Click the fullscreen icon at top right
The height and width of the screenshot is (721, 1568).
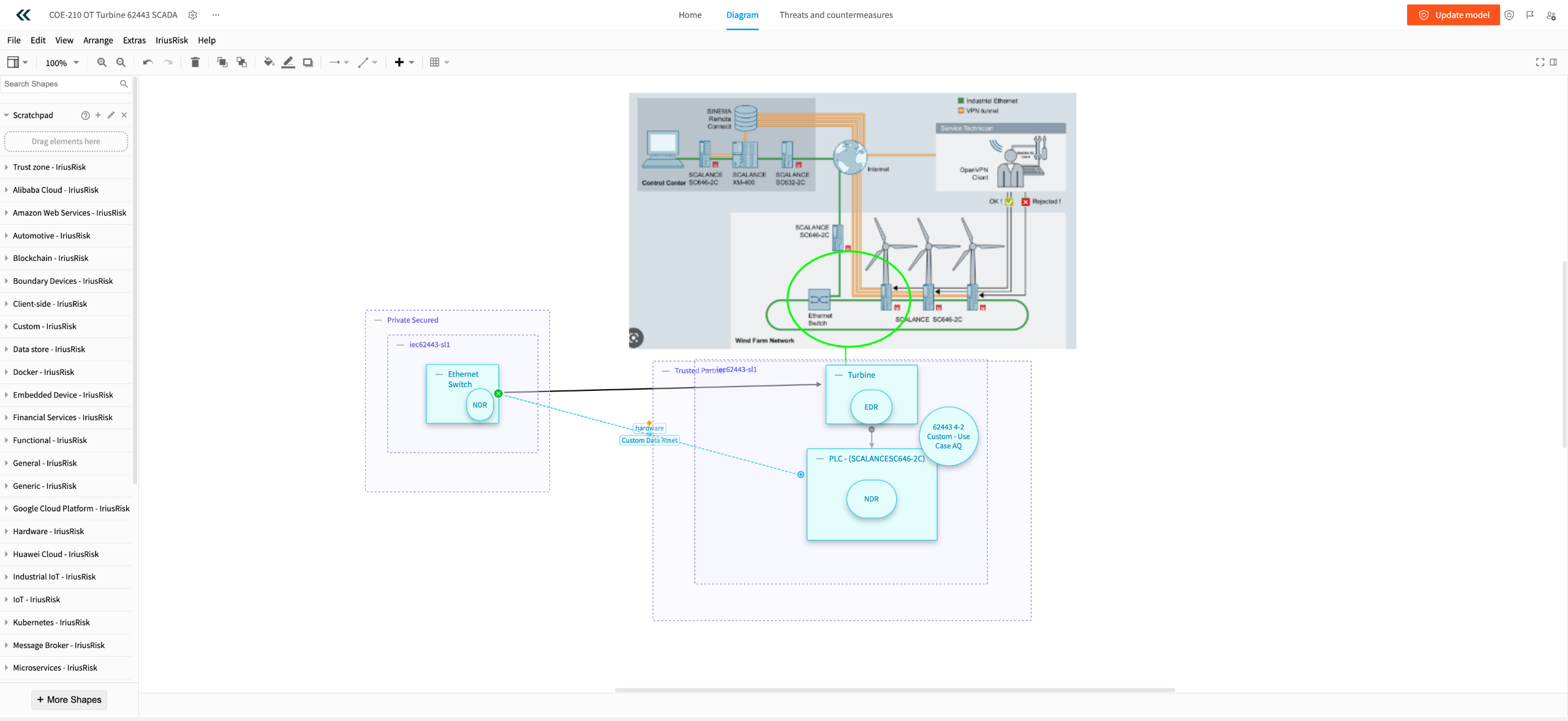[x=1540, y=62]
